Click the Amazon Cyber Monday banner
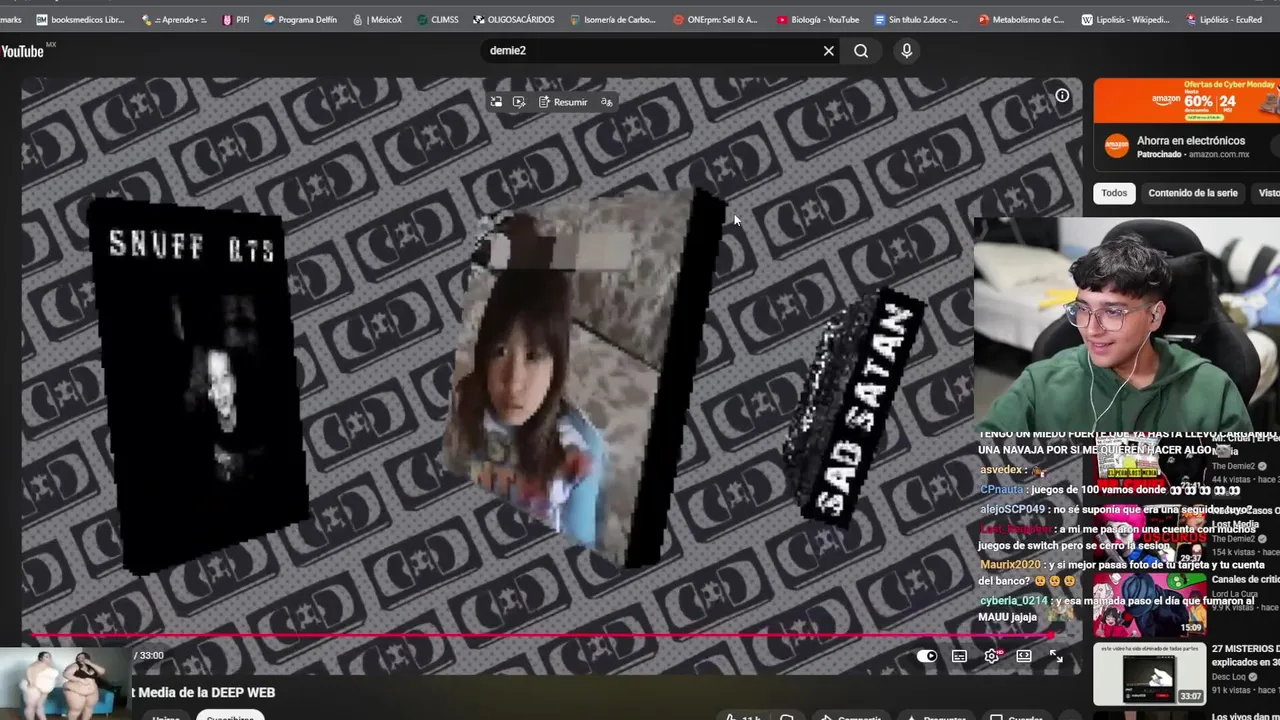Screen dimensions: 1280x720 1186,101
